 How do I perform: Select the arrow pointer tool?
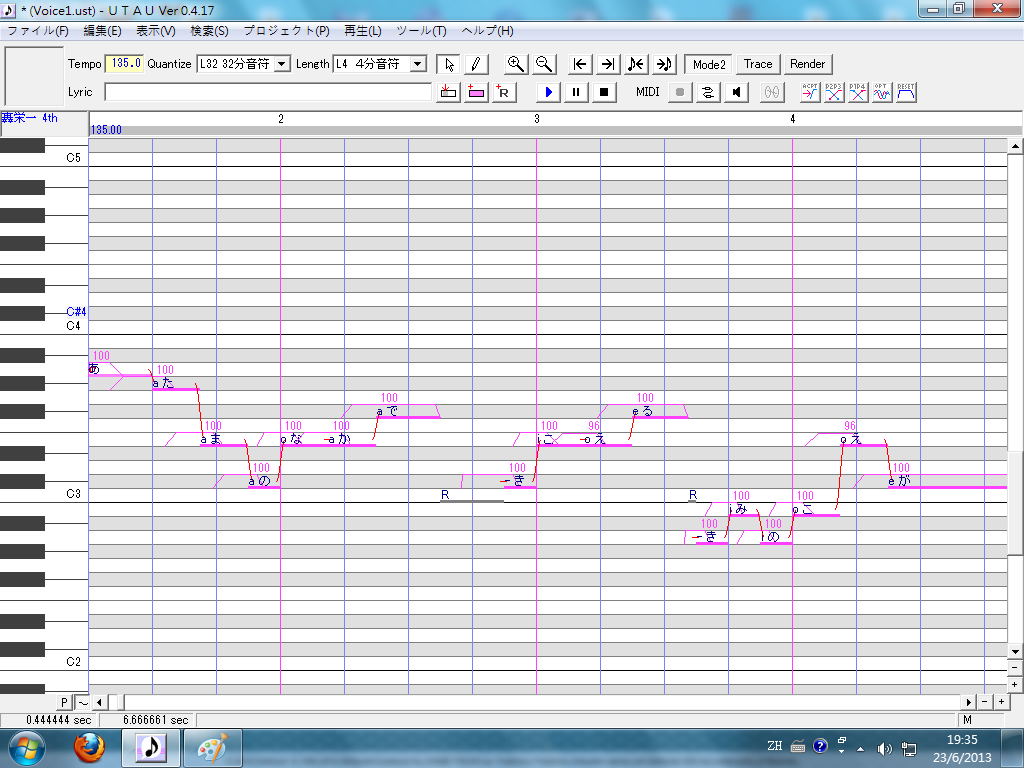point(449,64)
